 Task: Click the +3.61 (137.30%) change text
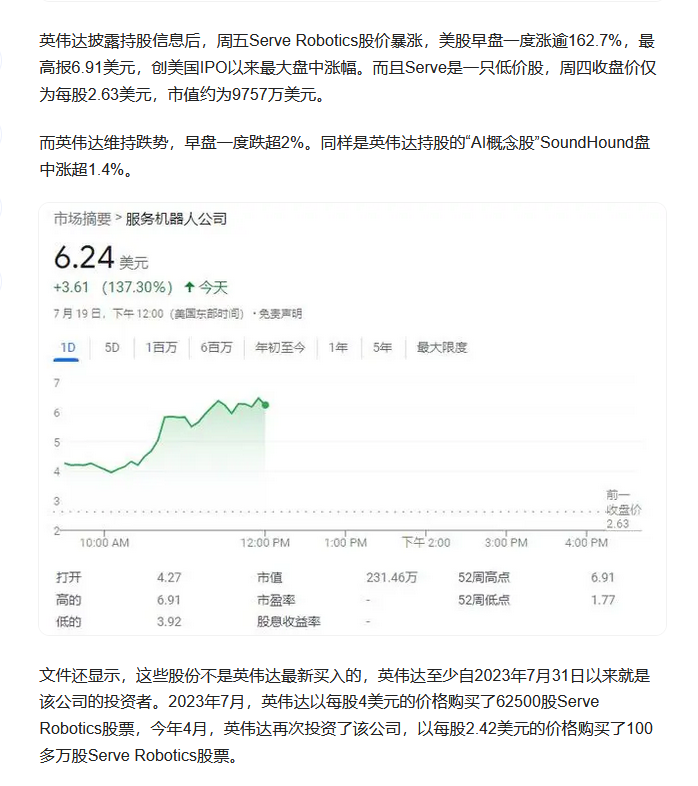pyautogui.click(x=113, y=287)
